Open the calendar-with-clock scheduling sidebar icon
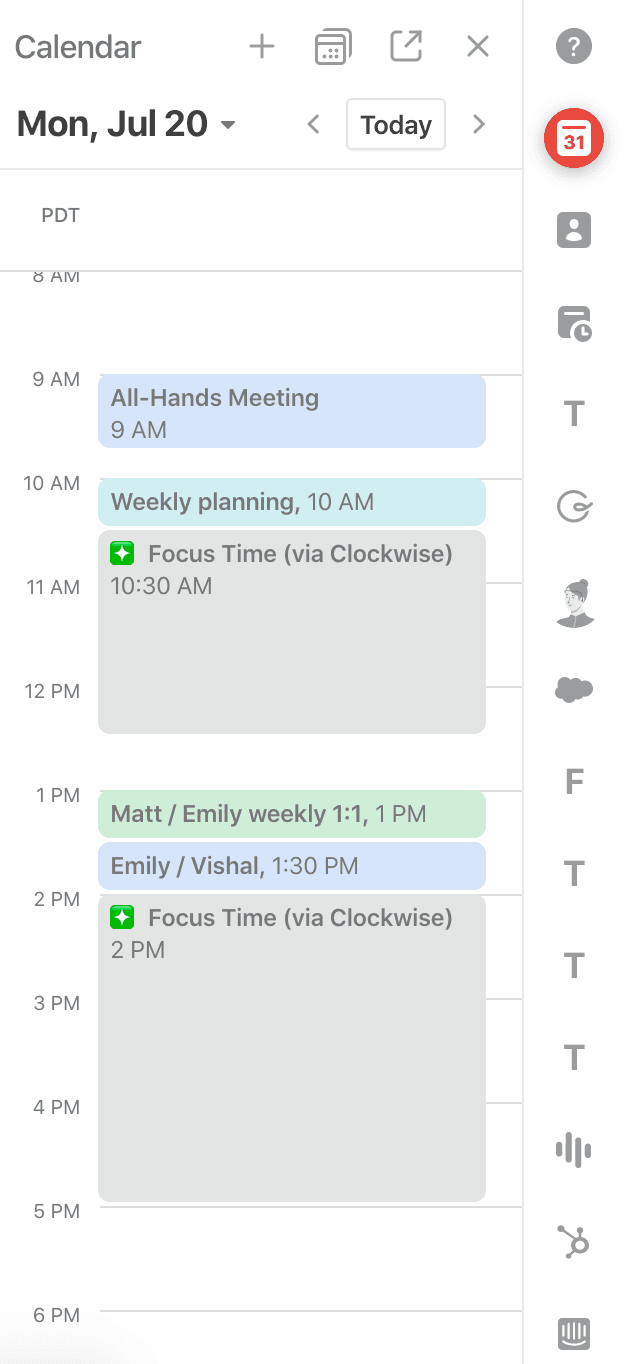The height and width of the screenshot is (1364, 624). click(574, 323)
